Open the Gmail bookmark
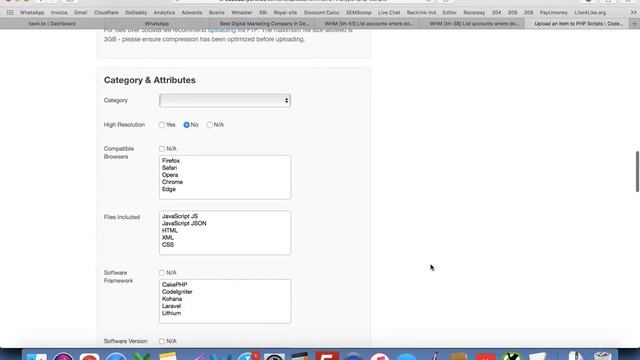 [80, 13]
